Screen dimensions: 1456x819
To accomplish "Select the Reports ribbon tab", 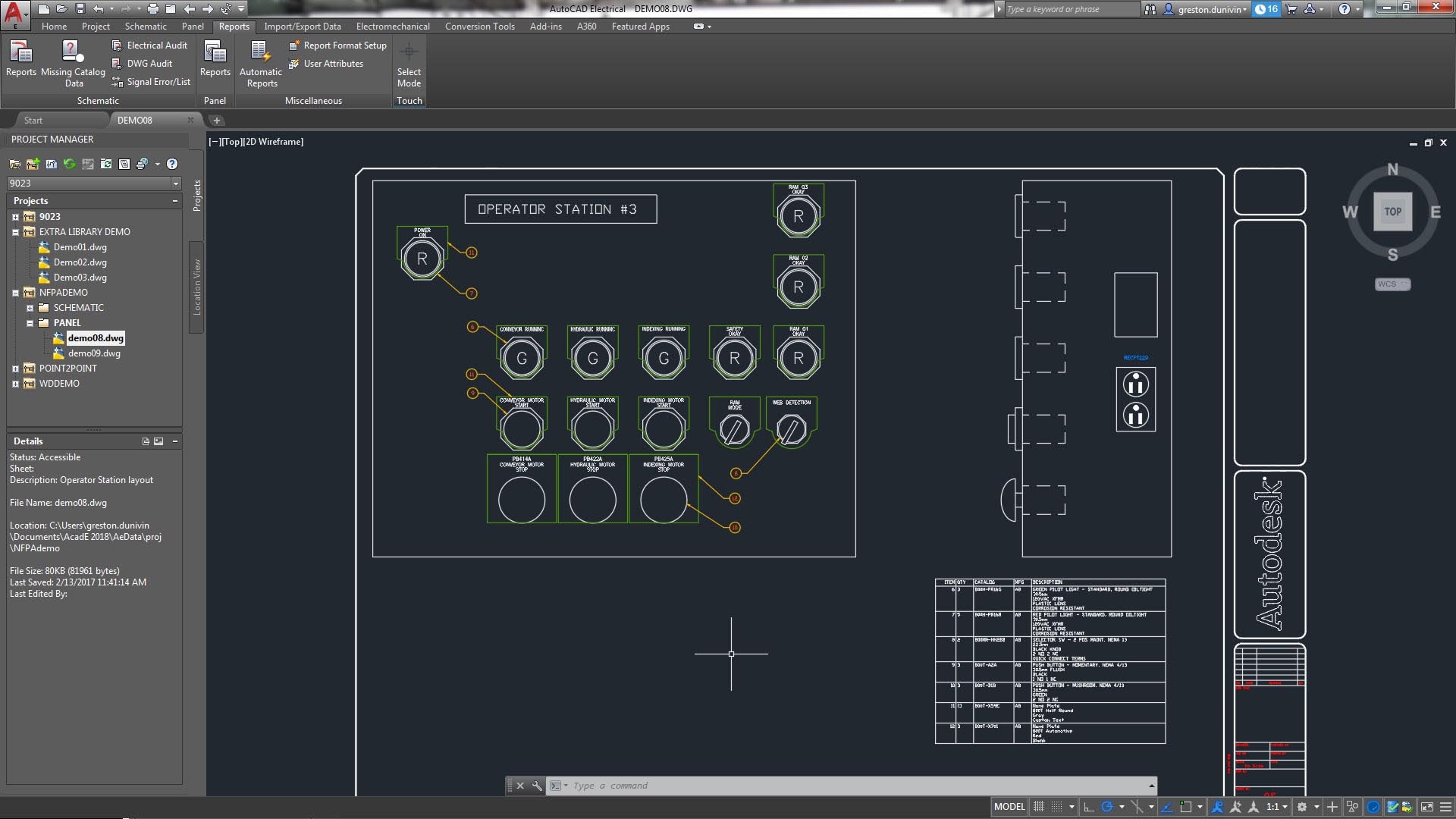I will [232, 26].
